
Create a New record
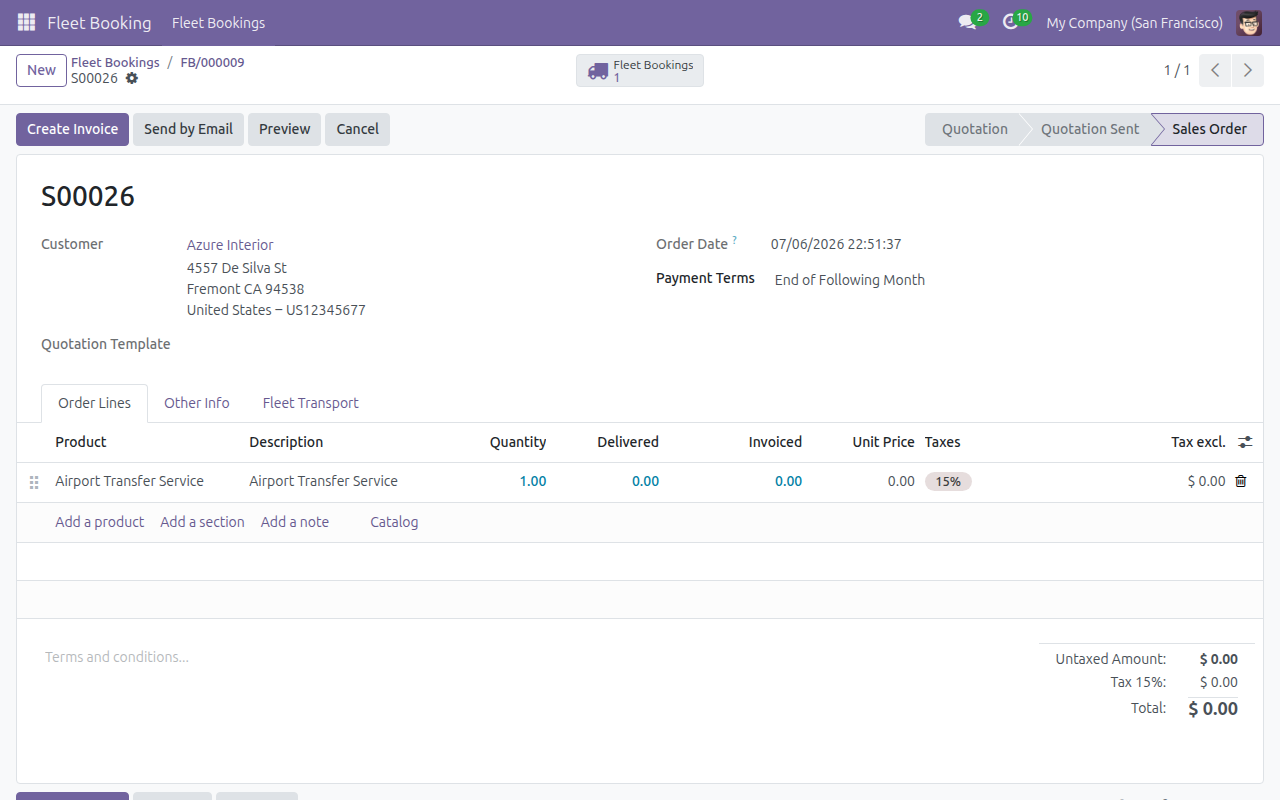[41, 70]
